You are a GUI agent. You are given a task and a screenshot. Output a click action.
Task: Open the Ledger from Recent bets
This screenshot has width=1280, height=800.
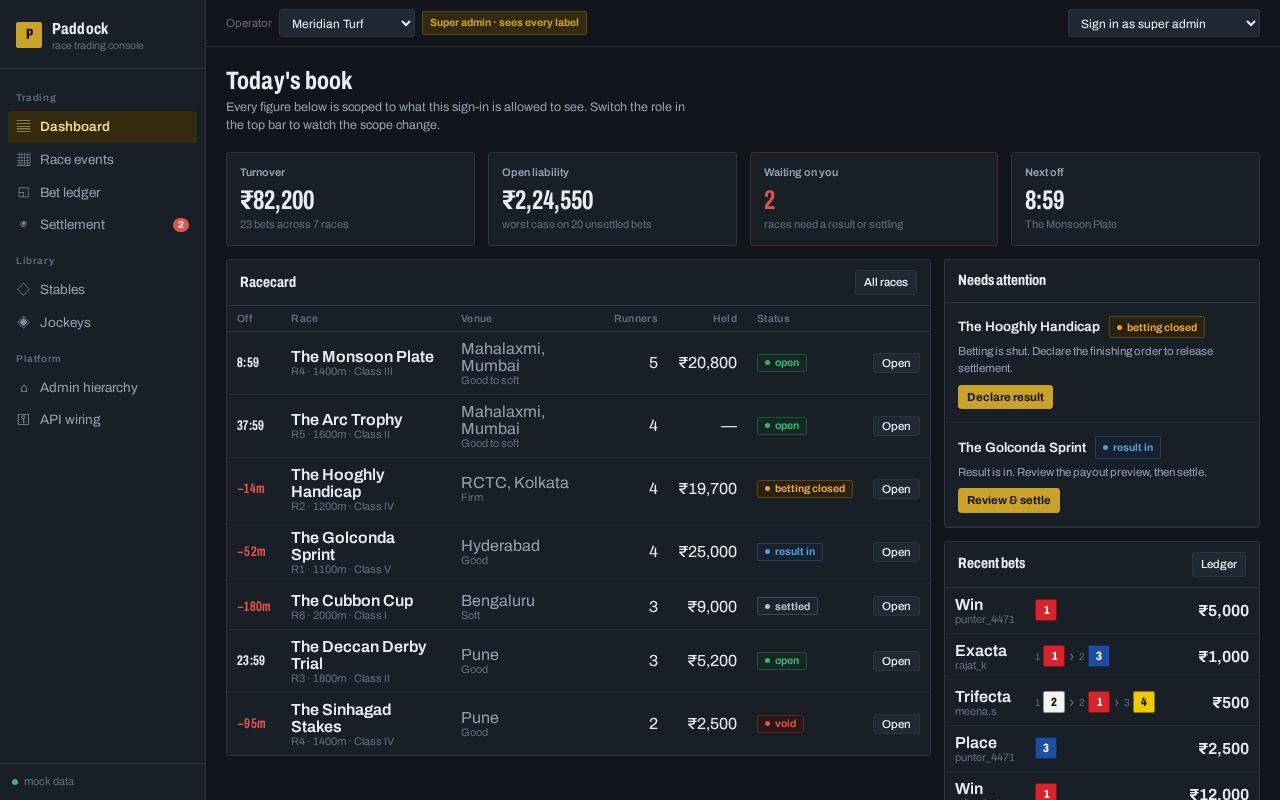pyautogui.click(x=1218, y=564)
